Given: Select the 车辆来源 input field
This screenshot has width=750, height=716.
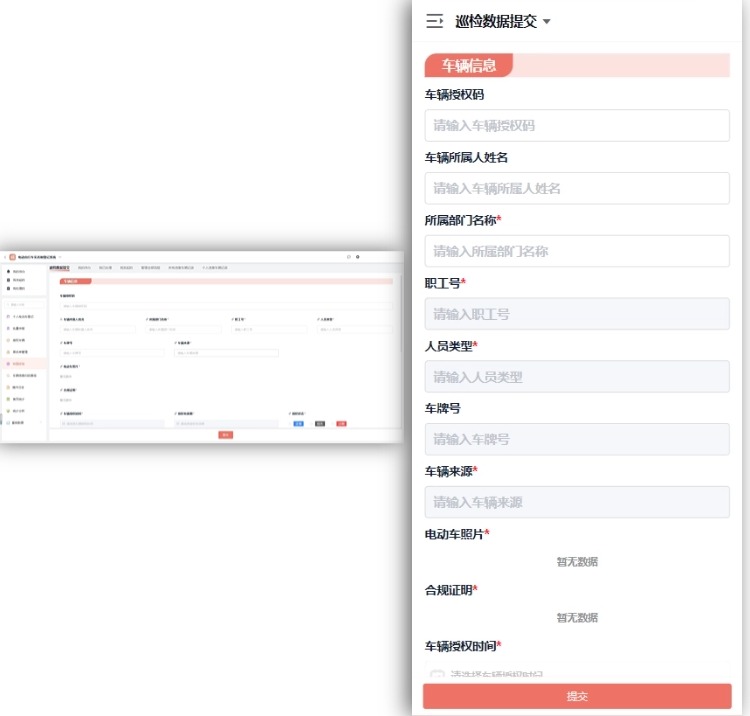Looking at the screenshot, I should click(576, 502).
